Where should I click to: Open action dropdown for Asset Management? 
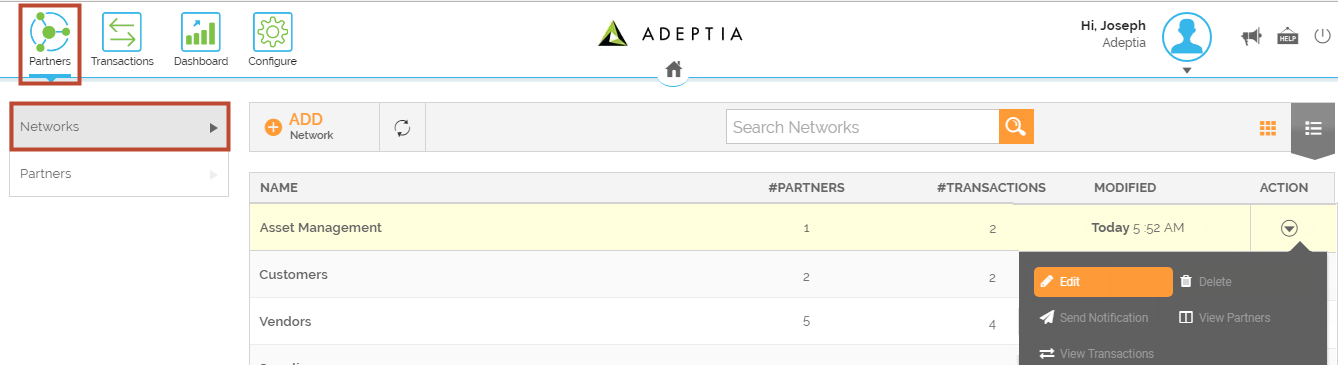coord(1290,228)
